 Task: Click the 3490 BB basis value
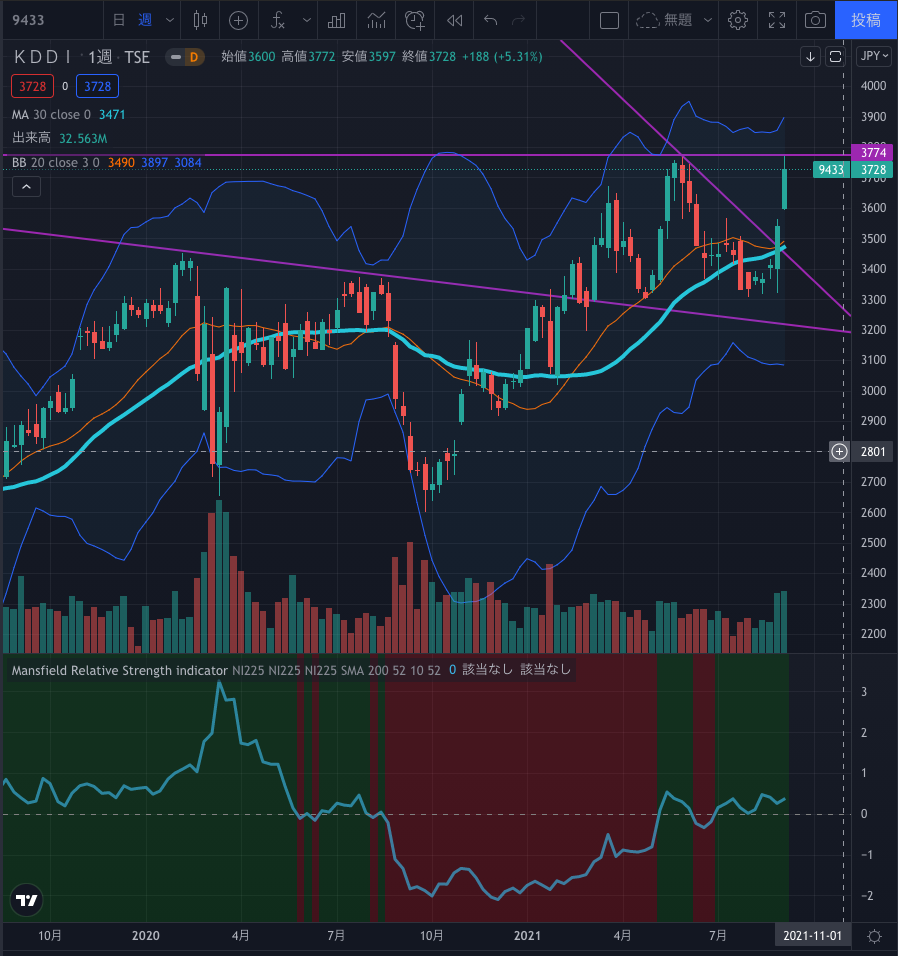pyautogui.click(x=121, y=162)
